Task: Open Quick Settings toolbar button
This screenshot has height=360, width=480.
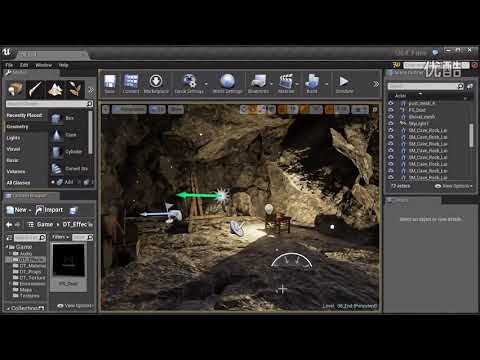Action: (x=189, y=84)
